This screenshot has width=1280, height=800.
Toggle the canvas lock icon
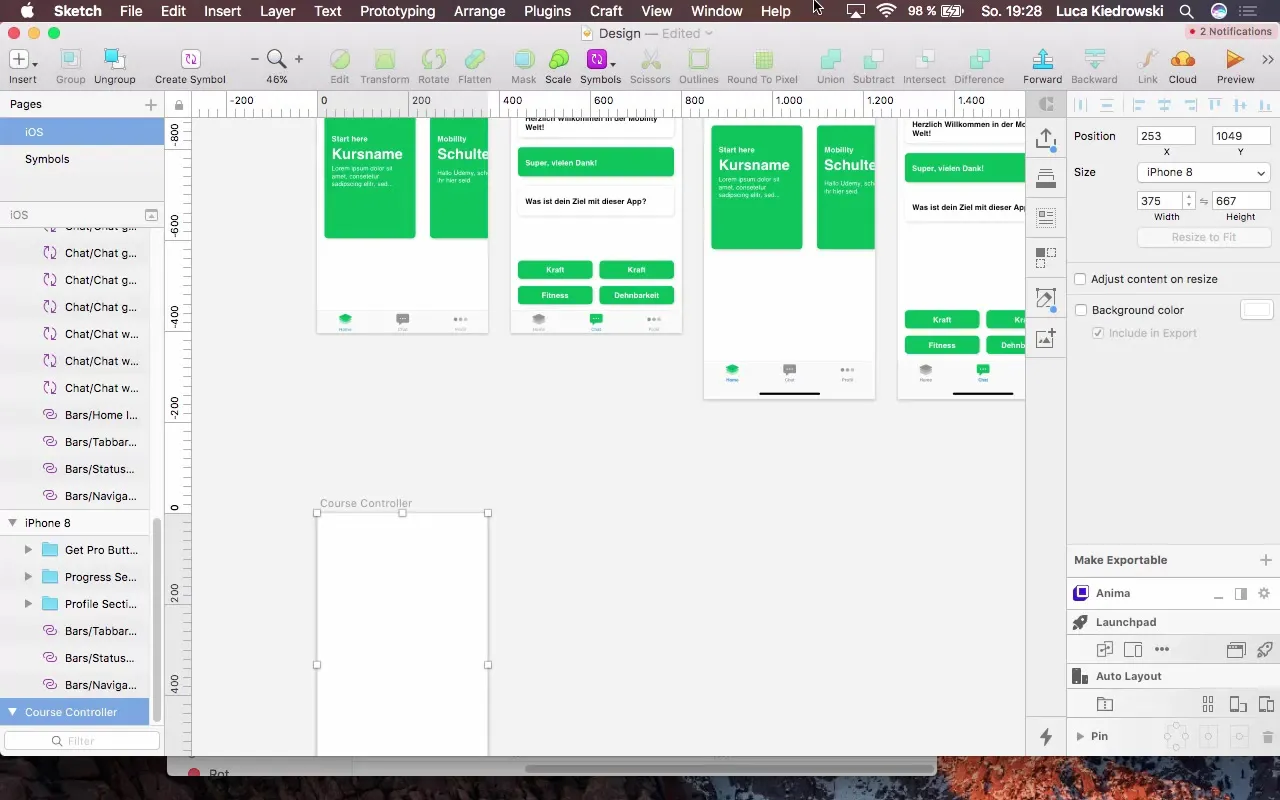178,105
